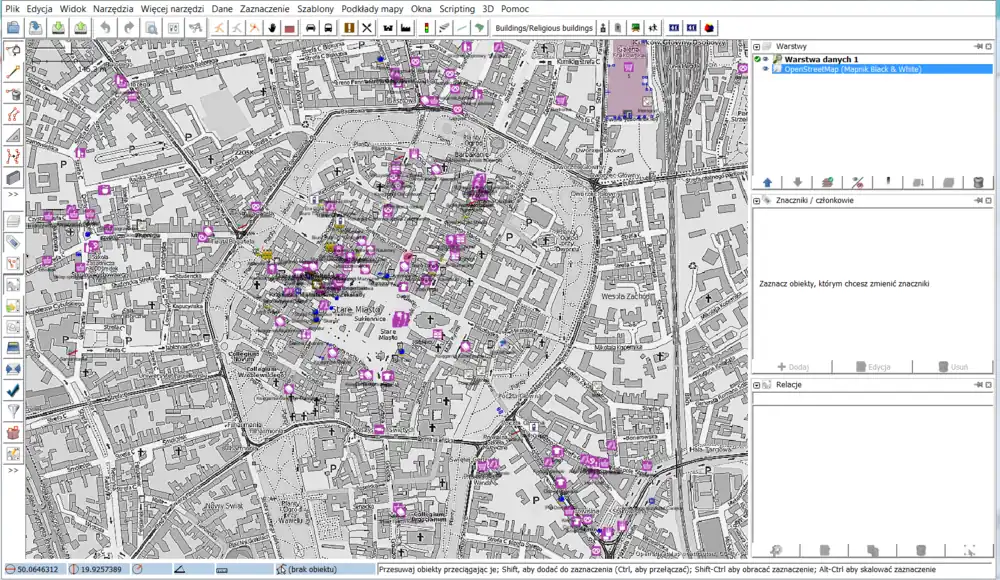Screen dimensions: 1000x580
Task: Open the Podkłady mapy menu
Action: [372, 8]
